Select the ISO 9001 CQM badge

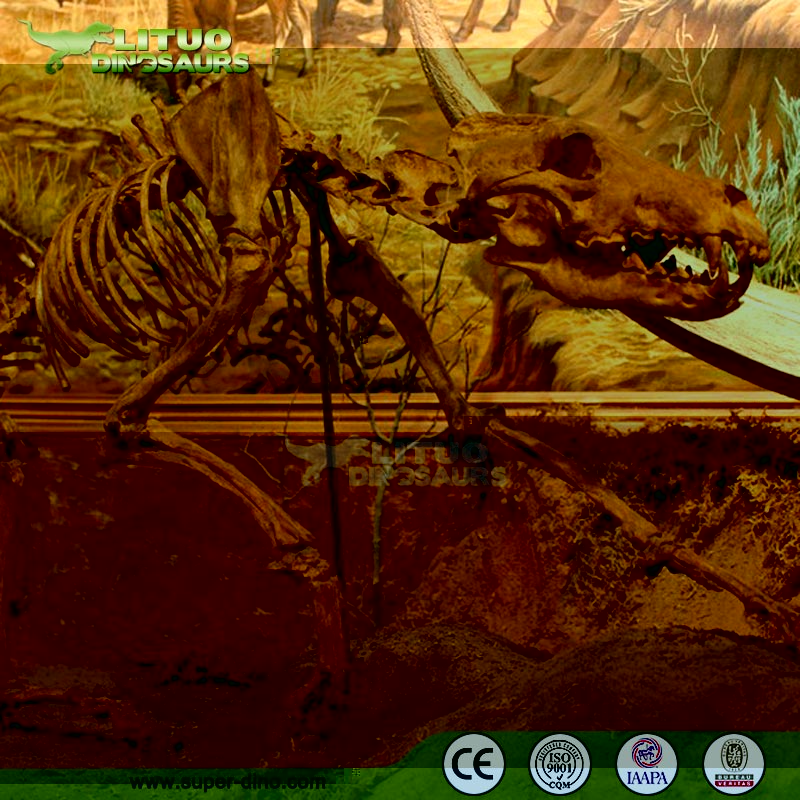tap(559, 764)
